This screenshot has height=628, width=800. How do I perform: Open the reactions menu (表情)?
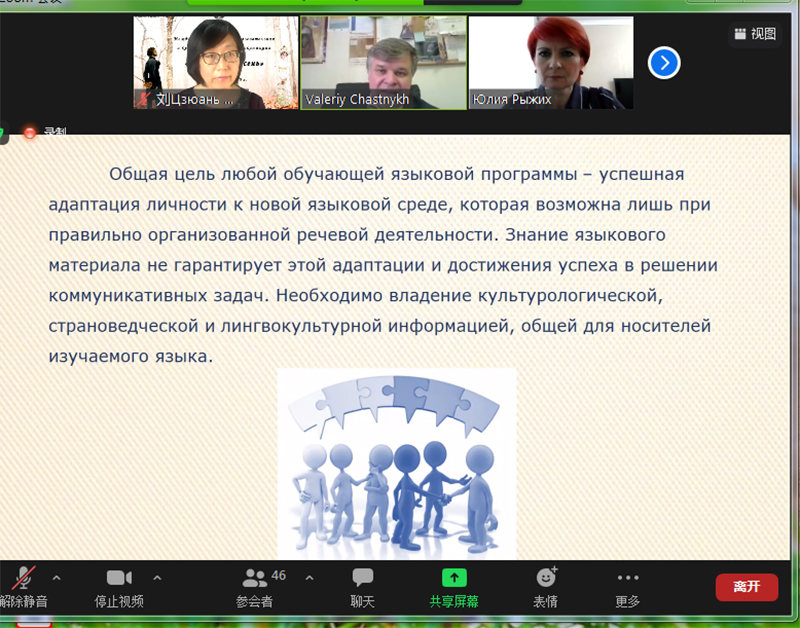(545, 586)
